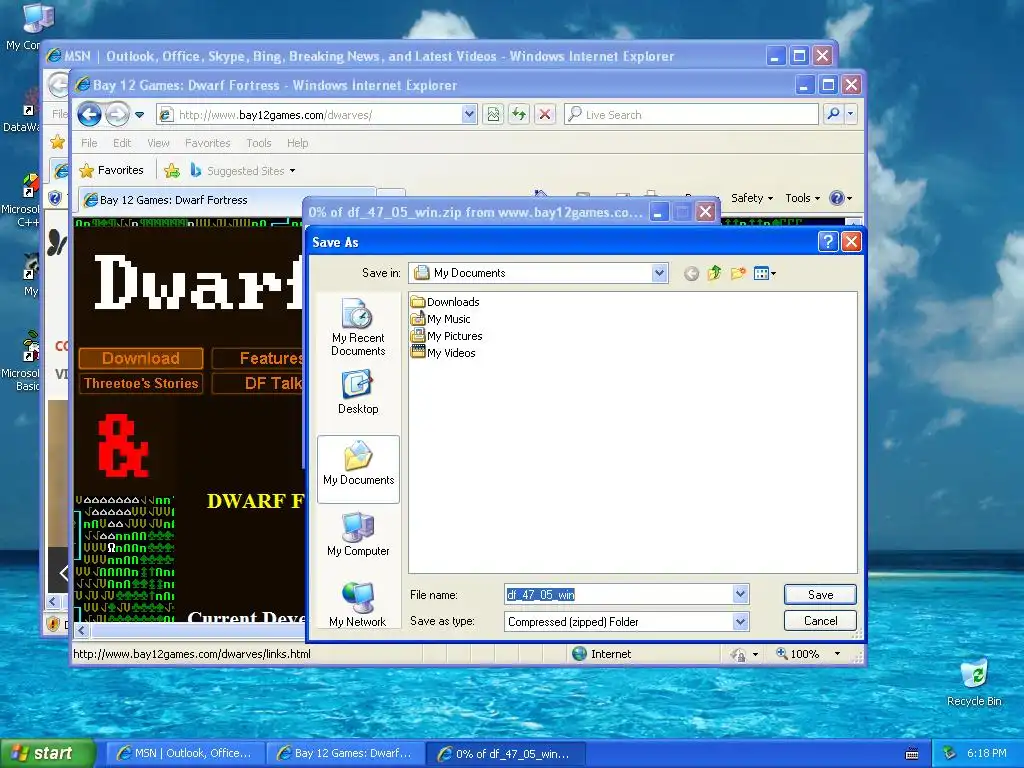This screenshot has width=1024, height=768.
Task: Select Bay 12 Games: Dwarf Fortress tab
Action: 226,200
